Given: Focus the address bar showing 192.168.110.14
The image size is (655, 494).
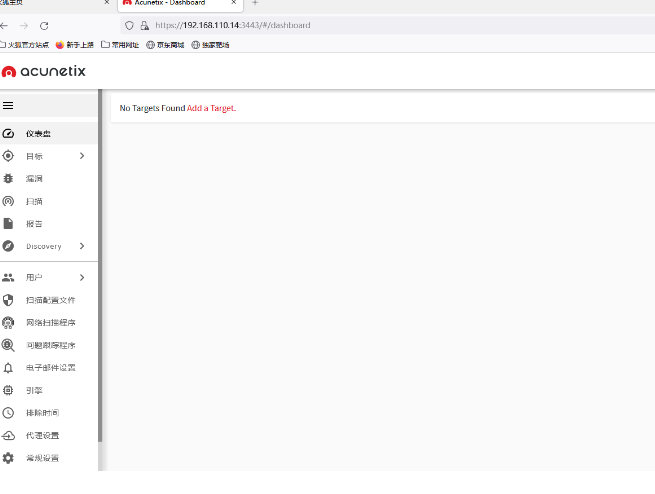Looking at the screenshot, I should 388,25.
